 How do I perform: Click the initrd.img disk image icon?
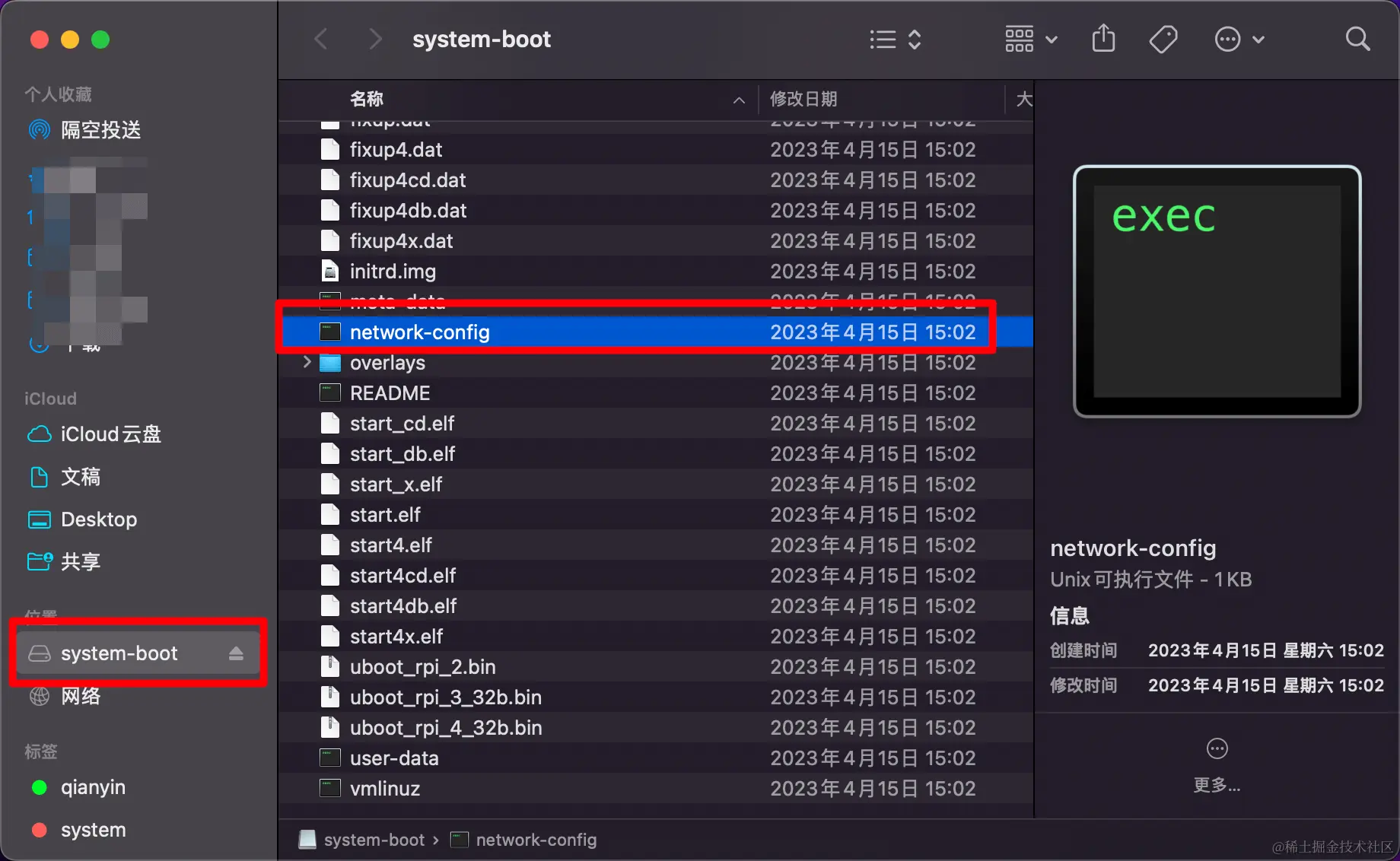click(x=330, y=272)
